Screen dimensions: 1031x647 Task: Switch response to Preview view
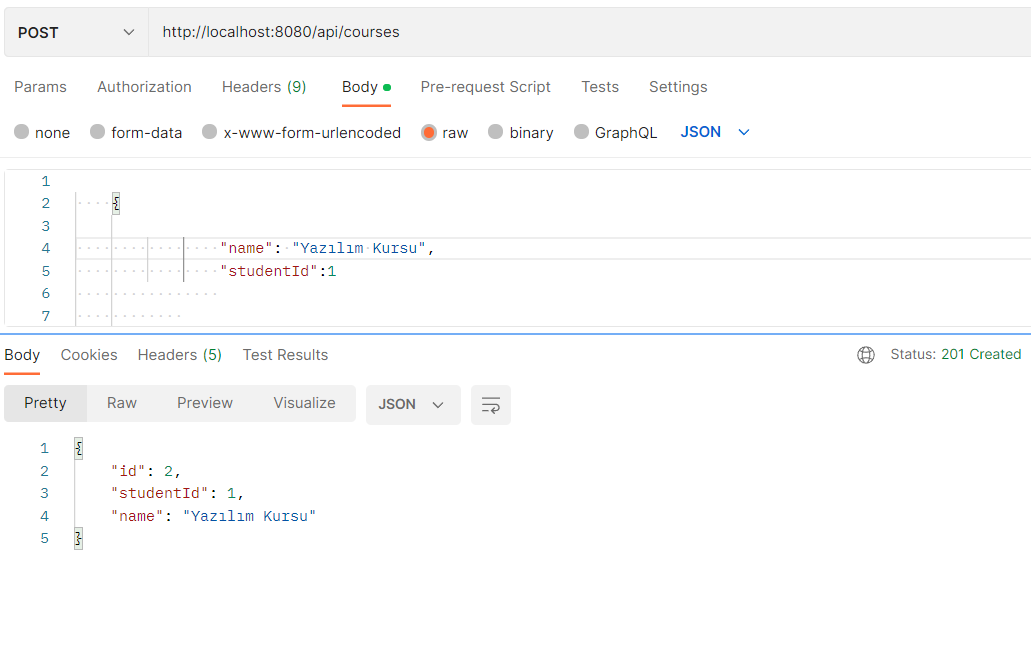point(204,403)
